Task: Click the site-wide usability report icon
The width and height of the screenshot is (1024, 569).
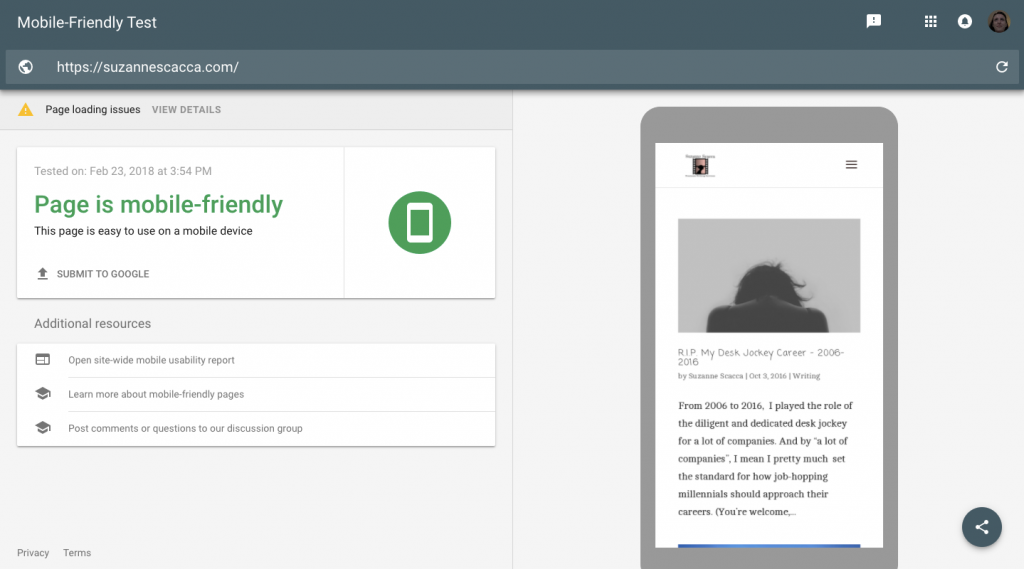Action: (x=42, y=360)
